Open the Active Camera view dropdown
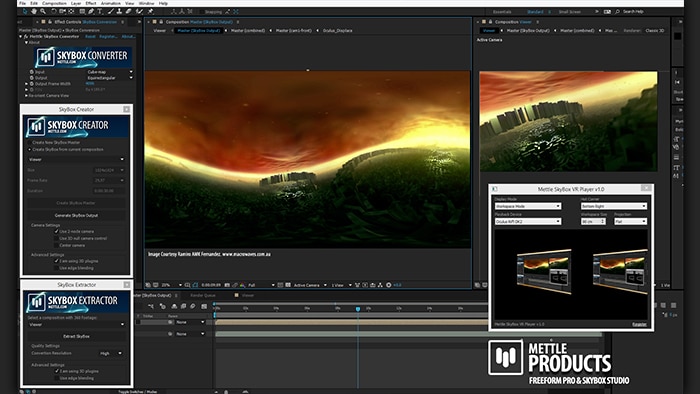The width and height of the screenshot is (700, 394). [310, 285]
